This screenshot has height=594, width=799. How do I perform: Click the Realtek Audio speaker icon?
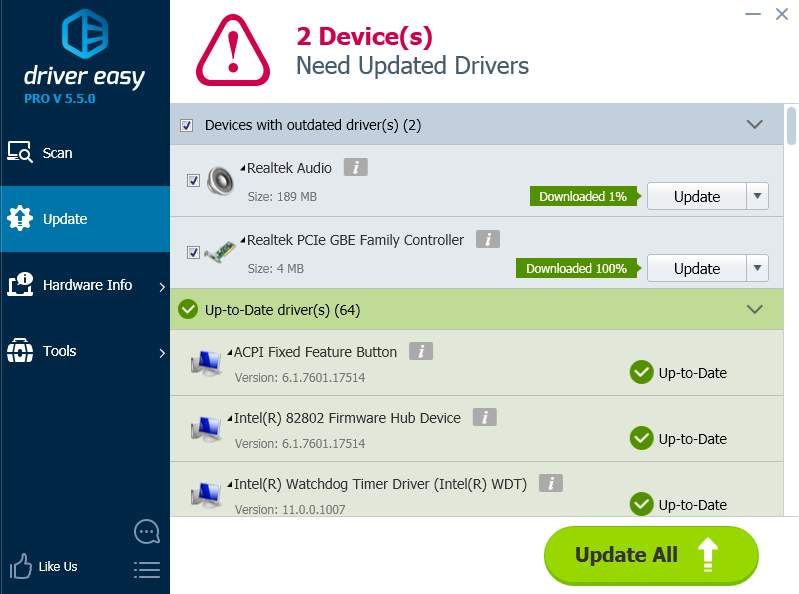220,180
